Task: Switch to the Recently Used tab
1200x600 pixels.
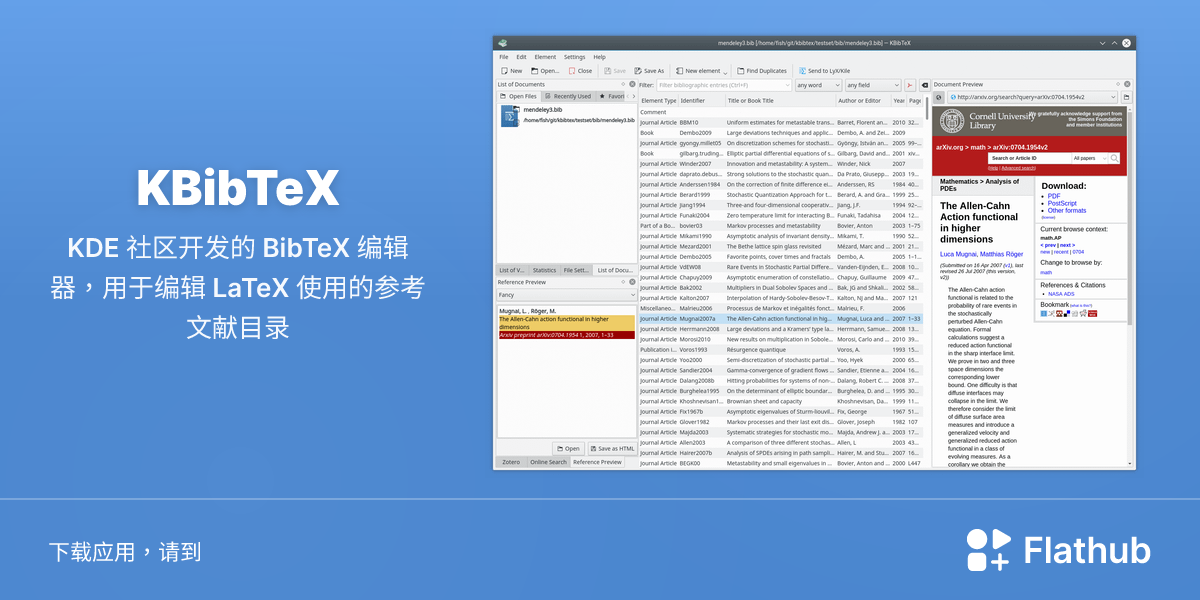Action: coord(568,96)
